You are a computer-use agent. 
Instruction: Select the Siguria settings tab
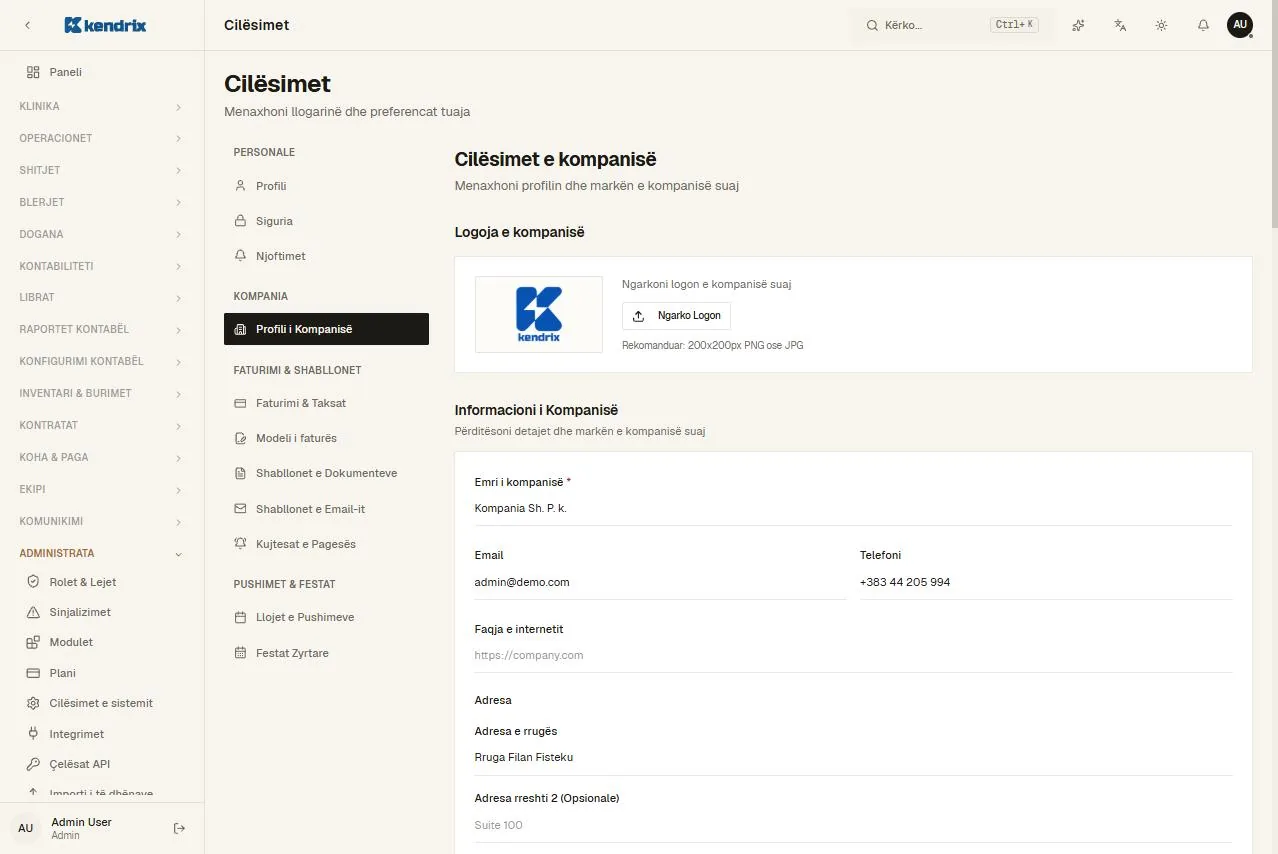coord(326,221)
